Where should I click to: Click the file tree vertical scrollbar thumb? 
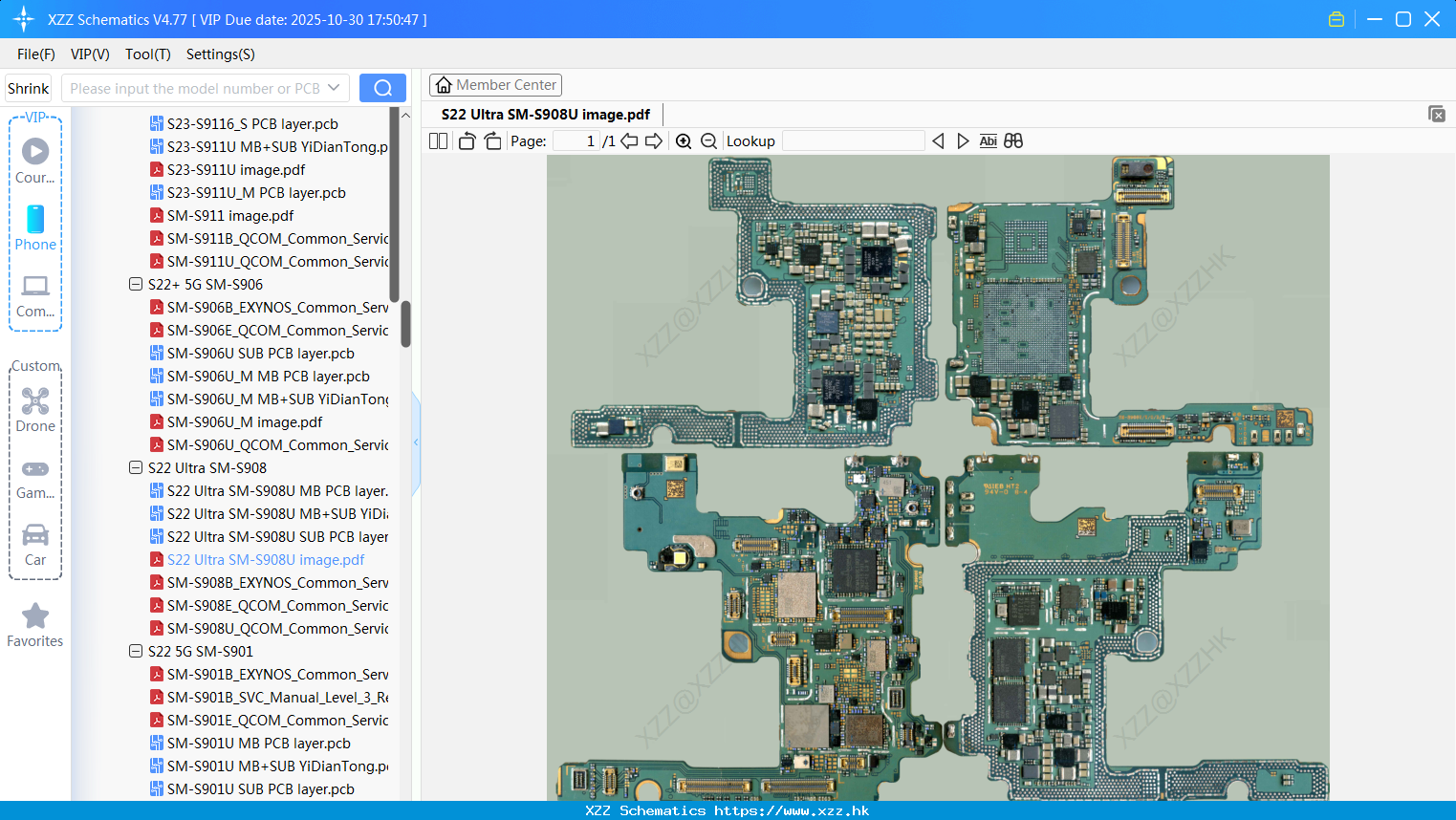(405, 325)
